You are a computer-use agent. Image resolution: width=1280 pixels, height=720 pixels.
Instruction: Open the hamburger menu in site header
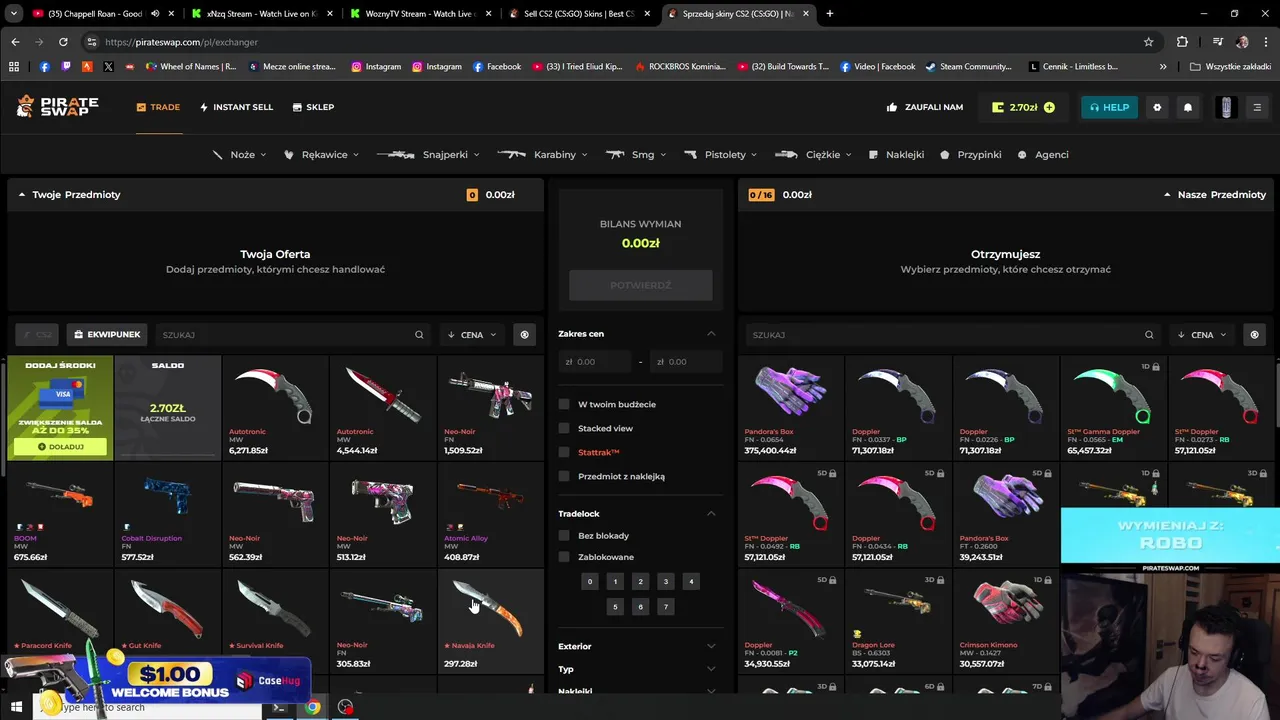click(1257, 107)
